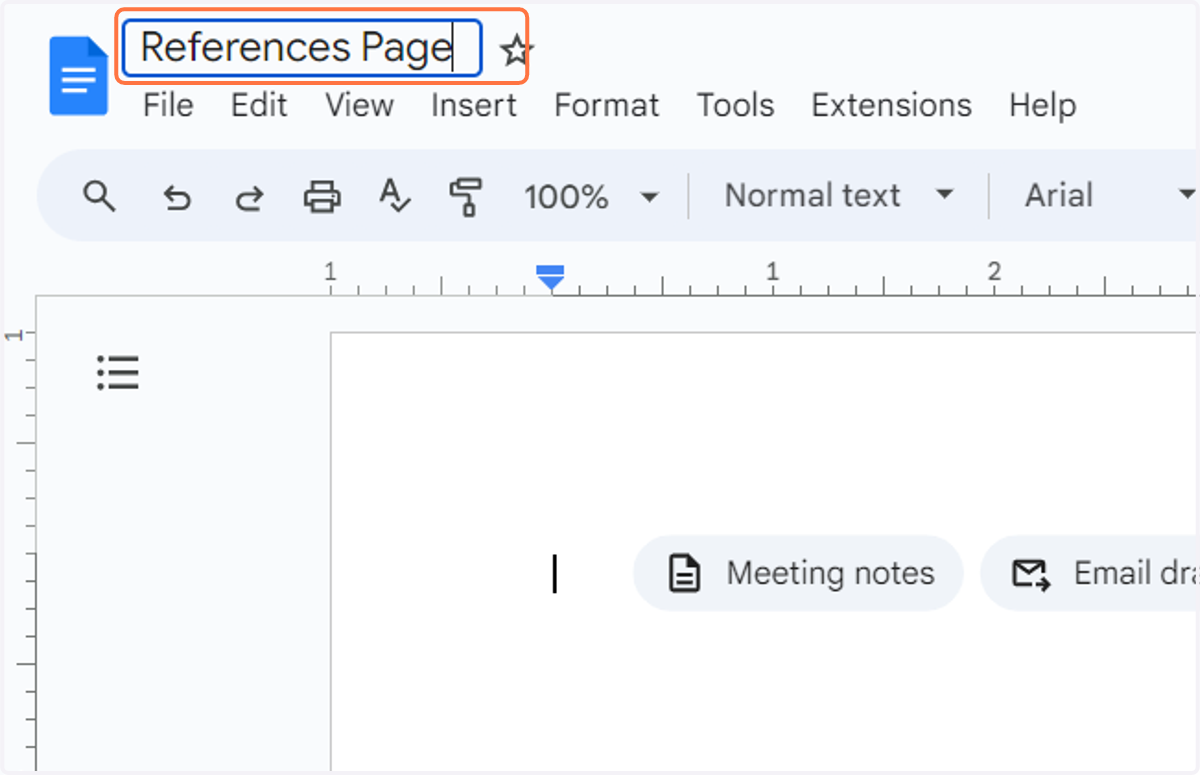Click the search menus magnifier icon
Screen dimensions: 1200x775
click(99, 195)
